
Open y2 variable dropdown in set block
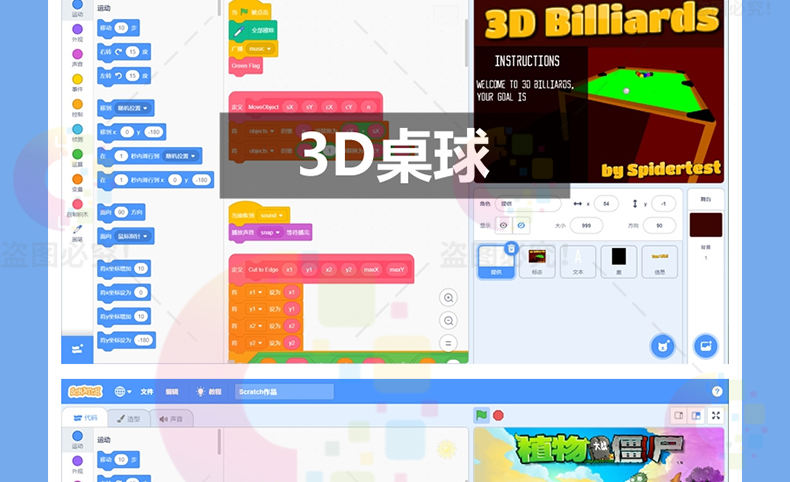(x=255, y=343)
